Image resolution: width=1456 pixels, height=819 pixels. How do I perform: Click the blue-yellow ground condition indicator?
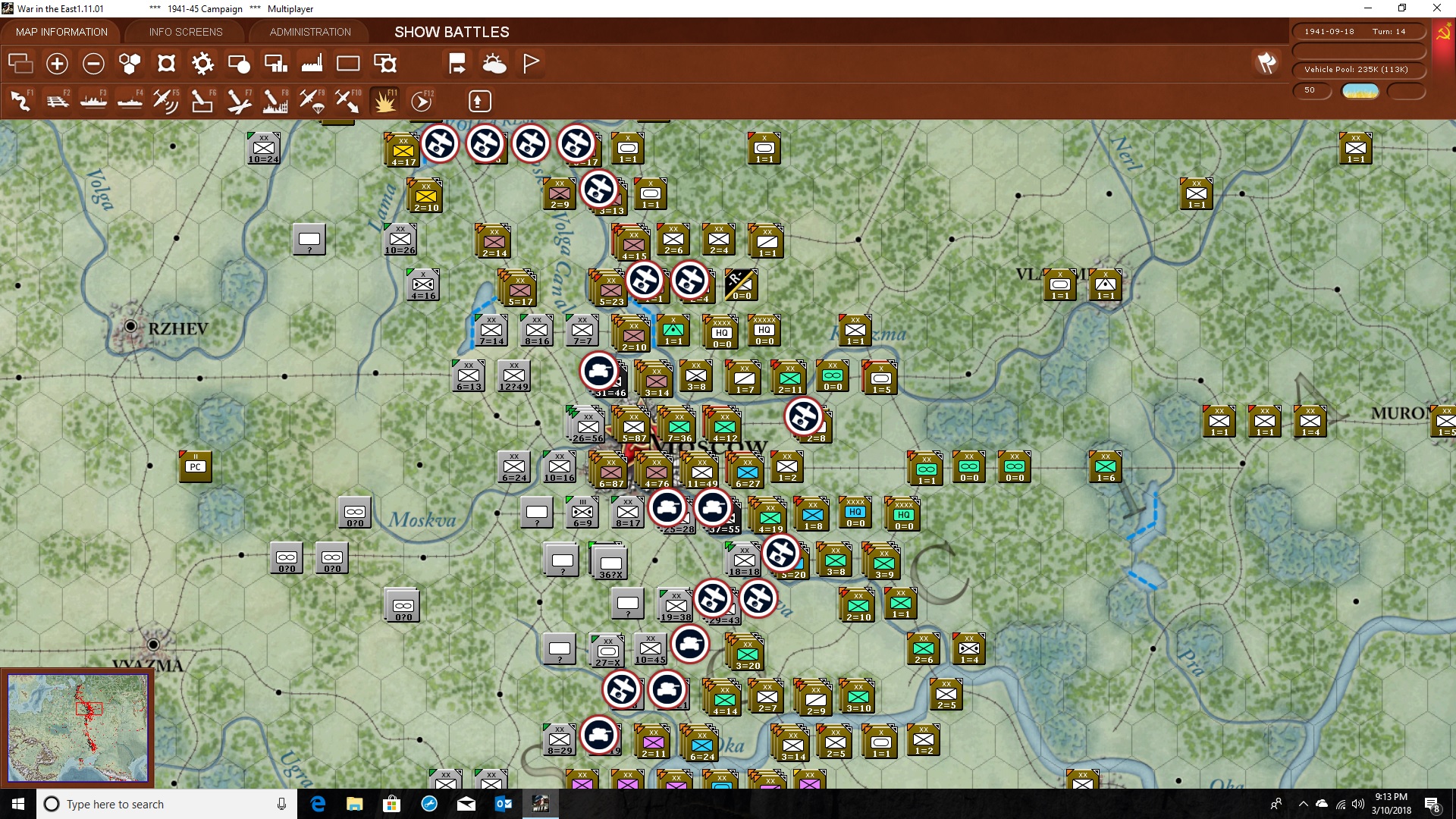pyautogui.click(x=1360, y=91)
